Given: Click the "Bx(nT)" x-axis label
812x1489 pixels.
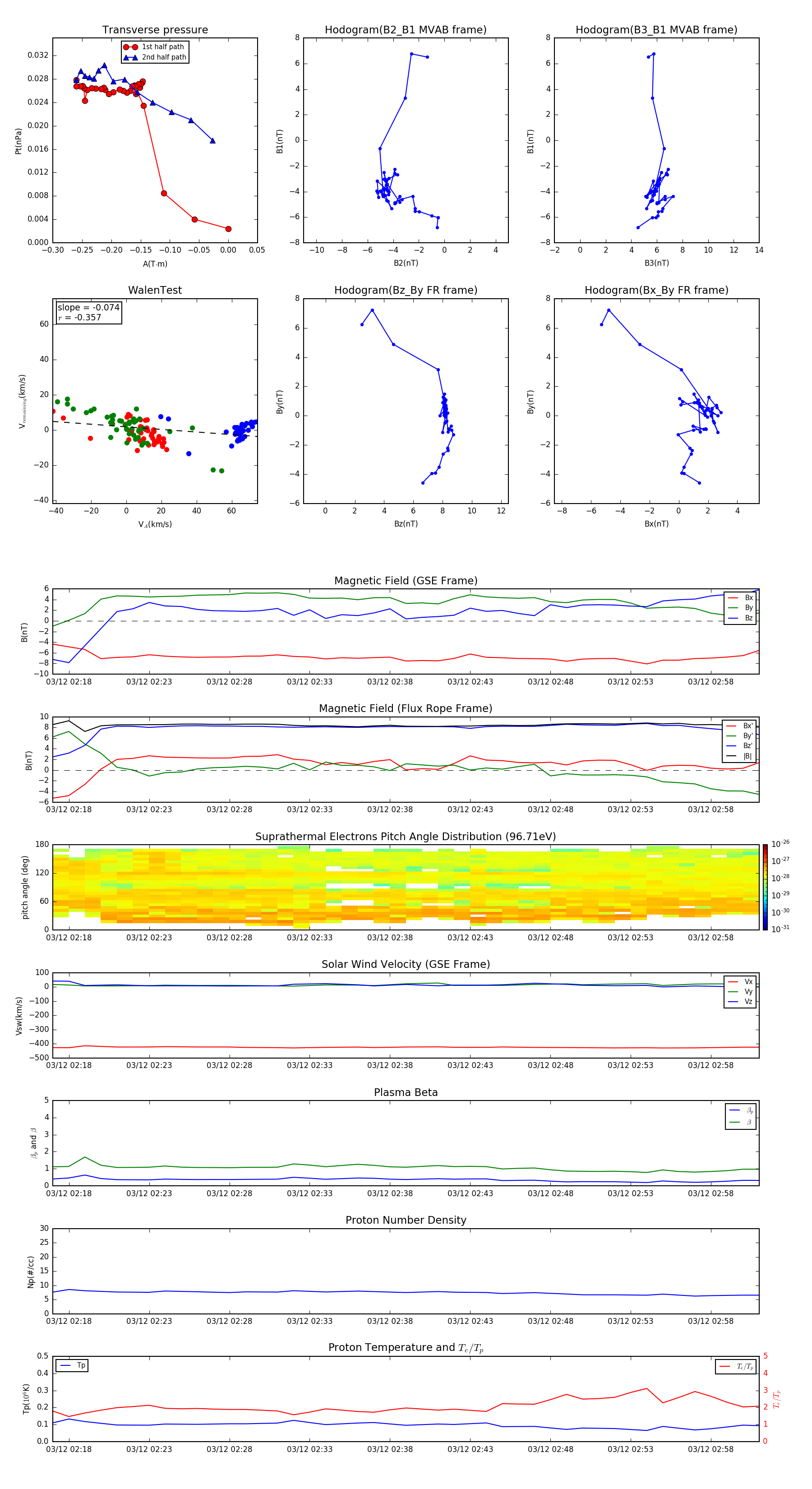Looking at the screenshot, I should (x=656, y=524).
